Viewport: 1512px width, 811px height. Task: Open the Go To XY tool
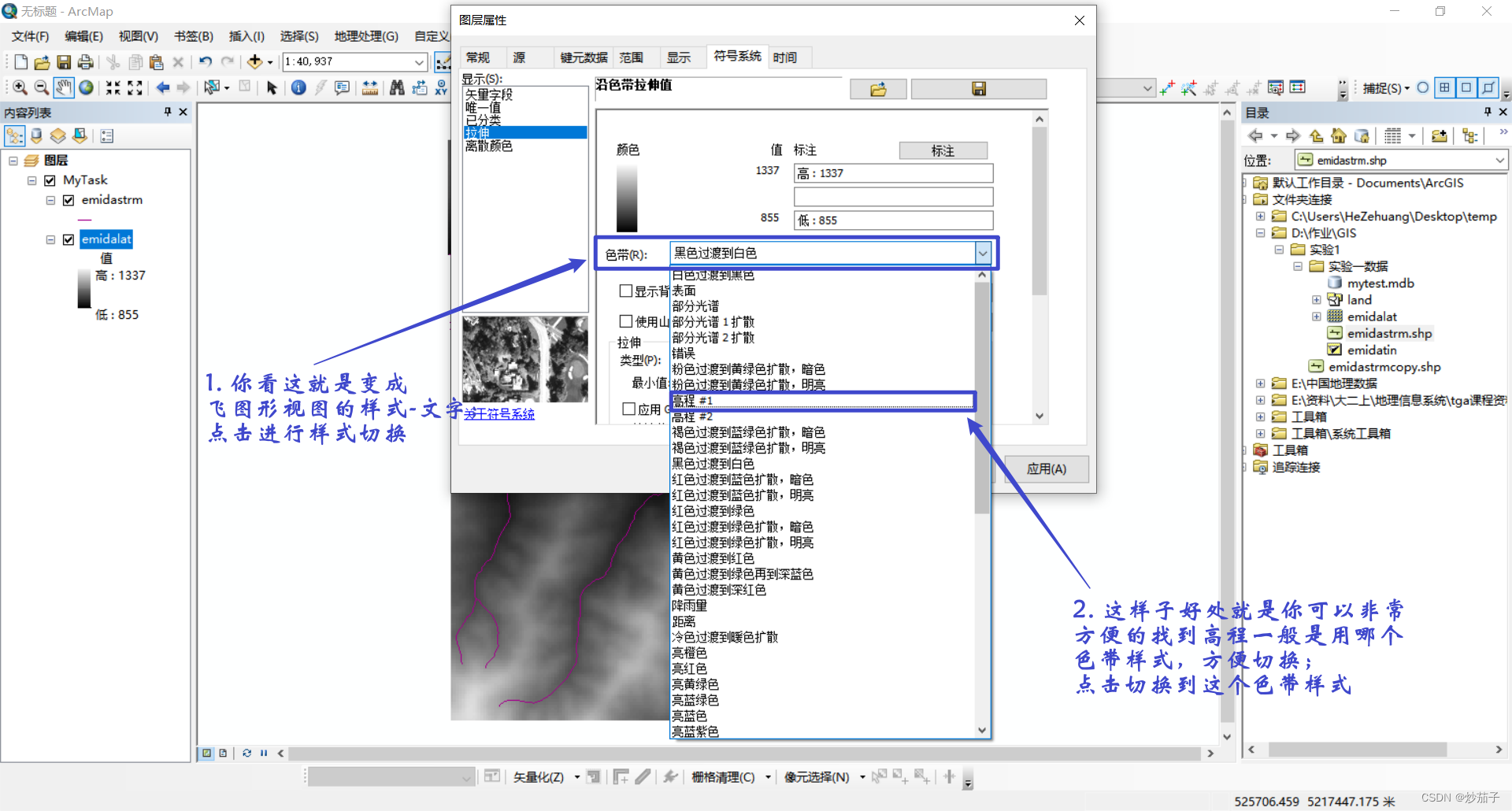442,87
